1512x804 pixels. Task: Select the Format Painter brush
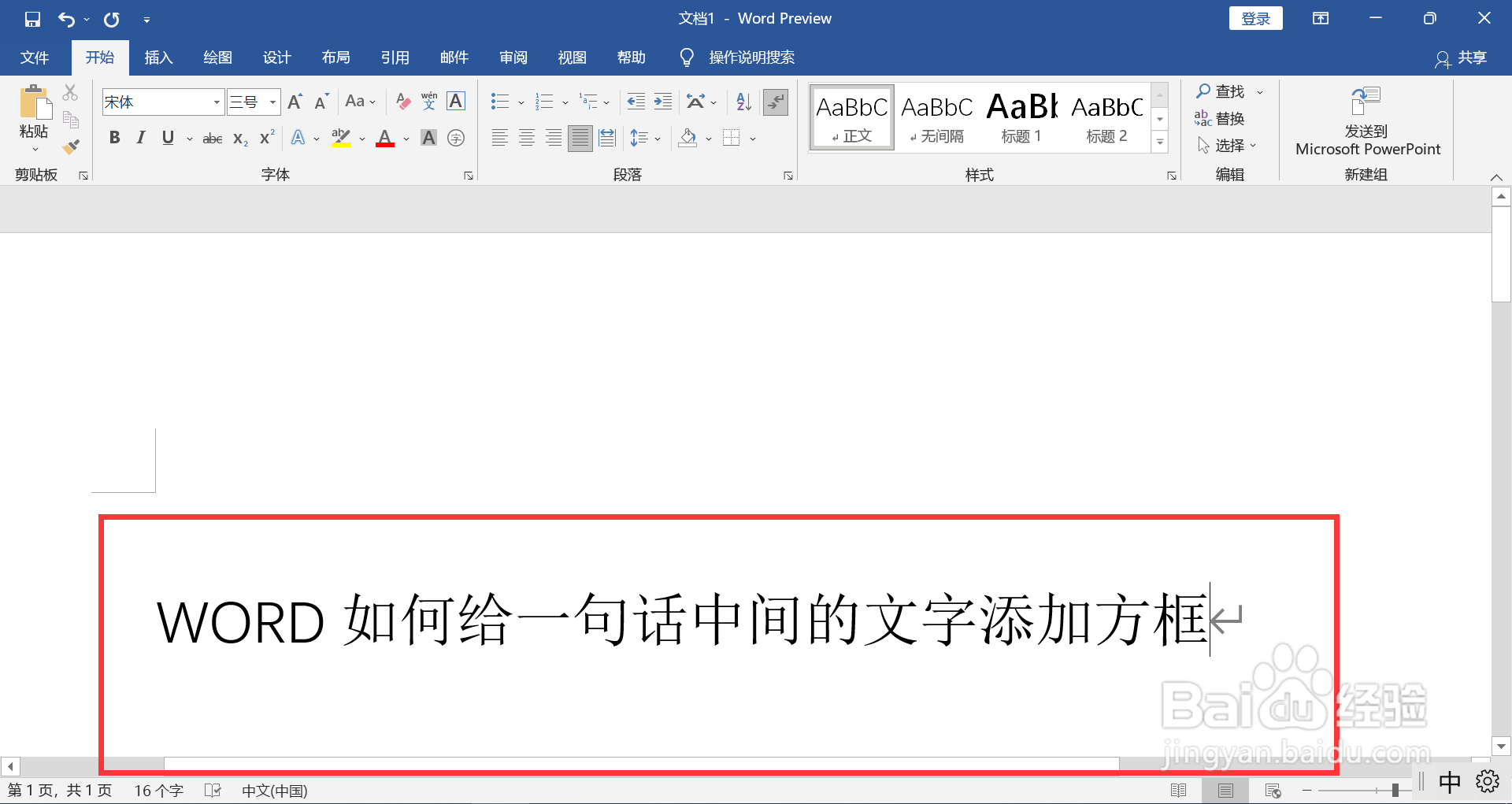(71, 146)
